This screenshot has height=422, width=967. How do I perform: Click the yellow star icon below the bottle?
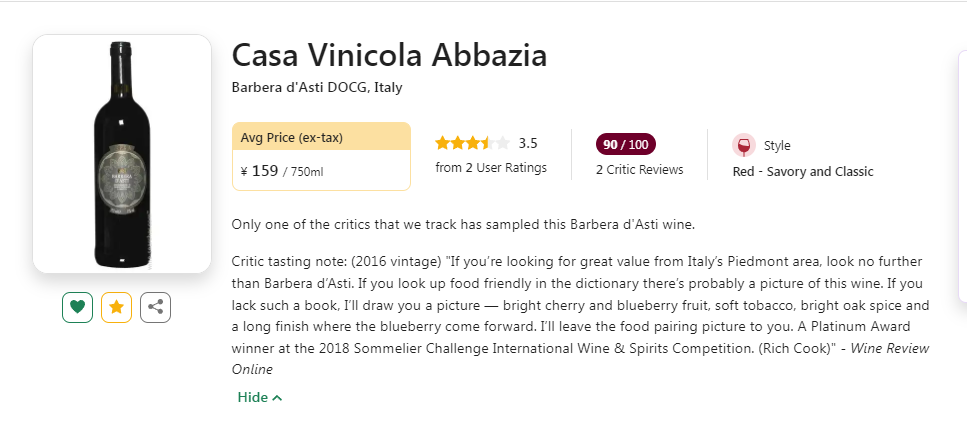116,307
